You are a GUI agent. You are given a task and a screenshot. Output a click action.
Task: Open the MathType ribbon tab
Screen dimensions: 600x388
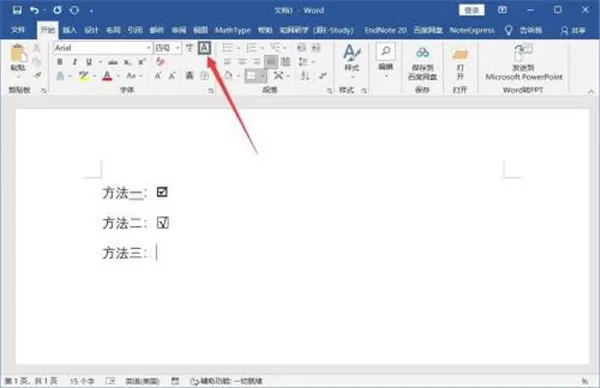click(233, 30)
